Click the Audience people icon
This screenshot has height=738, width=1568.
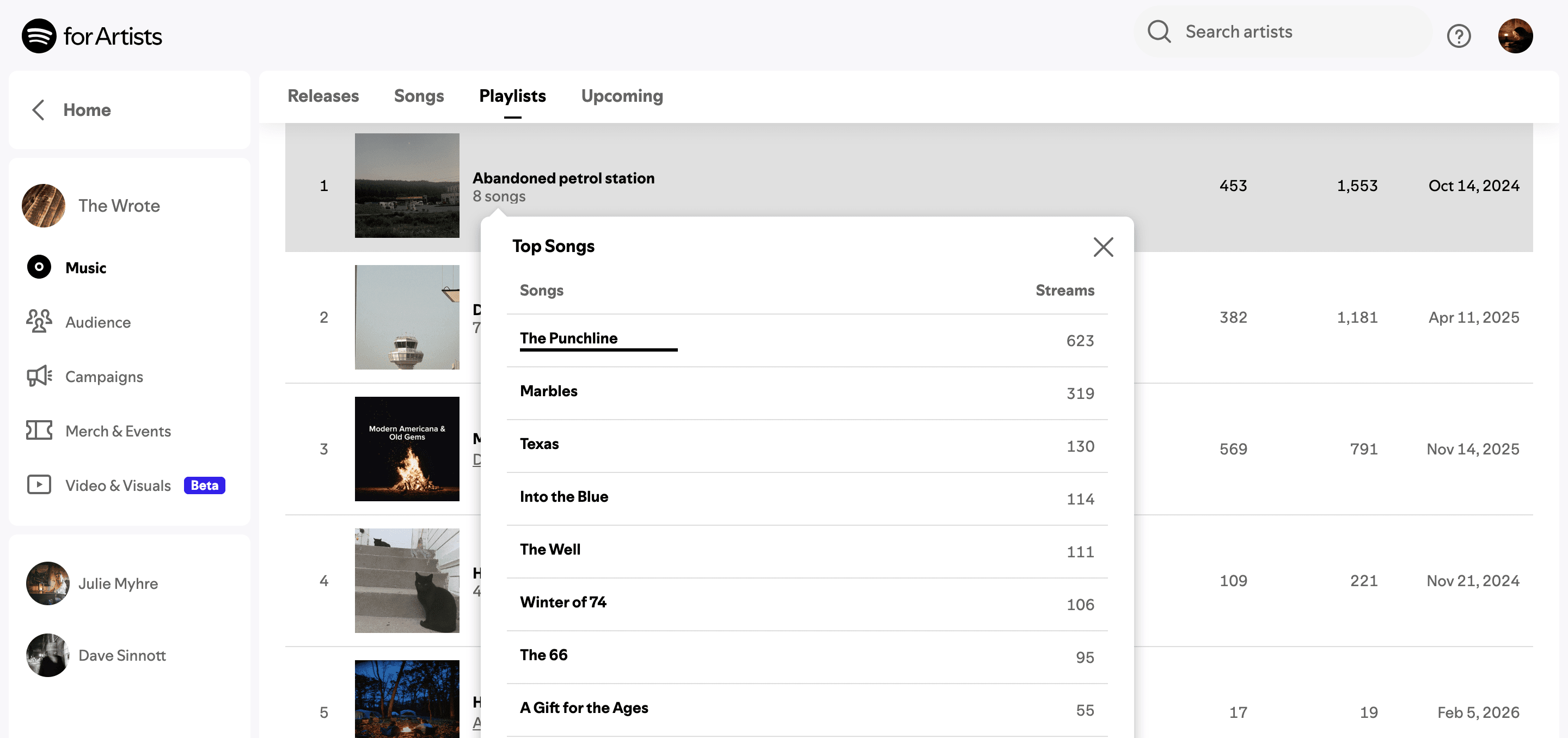click(x=39, y=321)
